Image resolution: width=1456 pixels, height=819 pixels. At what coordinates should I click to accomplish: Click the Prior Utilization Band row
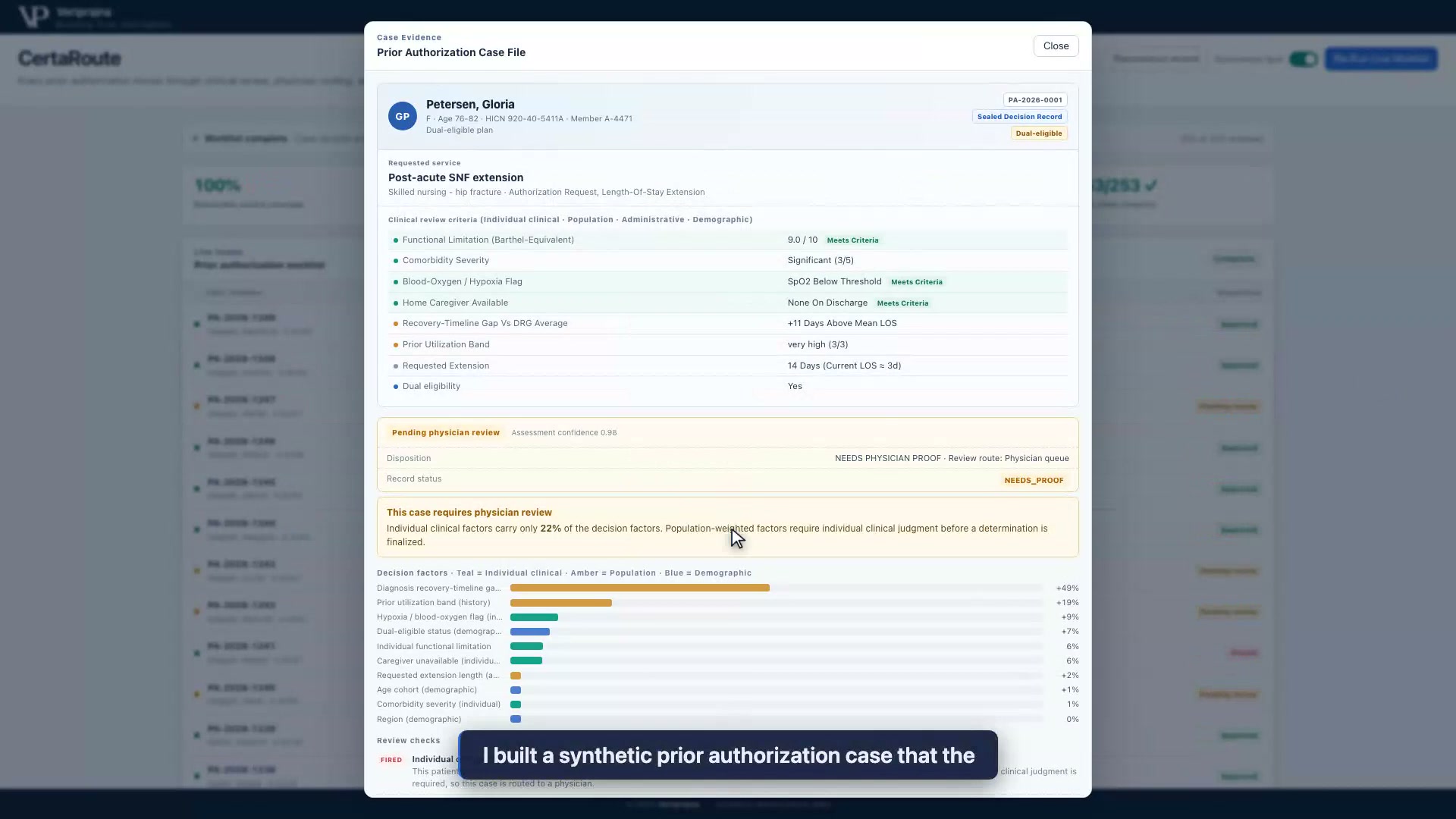tap(728, 344)
